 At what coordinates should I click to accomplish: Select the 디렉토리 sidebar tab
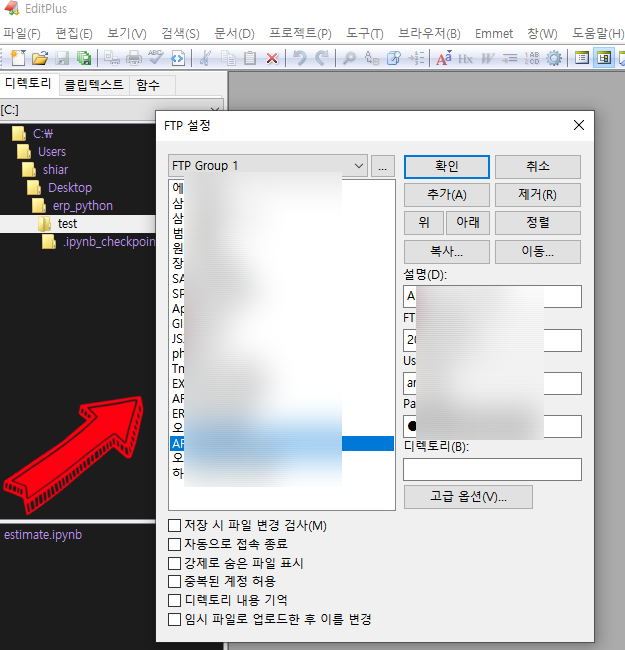pos(29,84)
